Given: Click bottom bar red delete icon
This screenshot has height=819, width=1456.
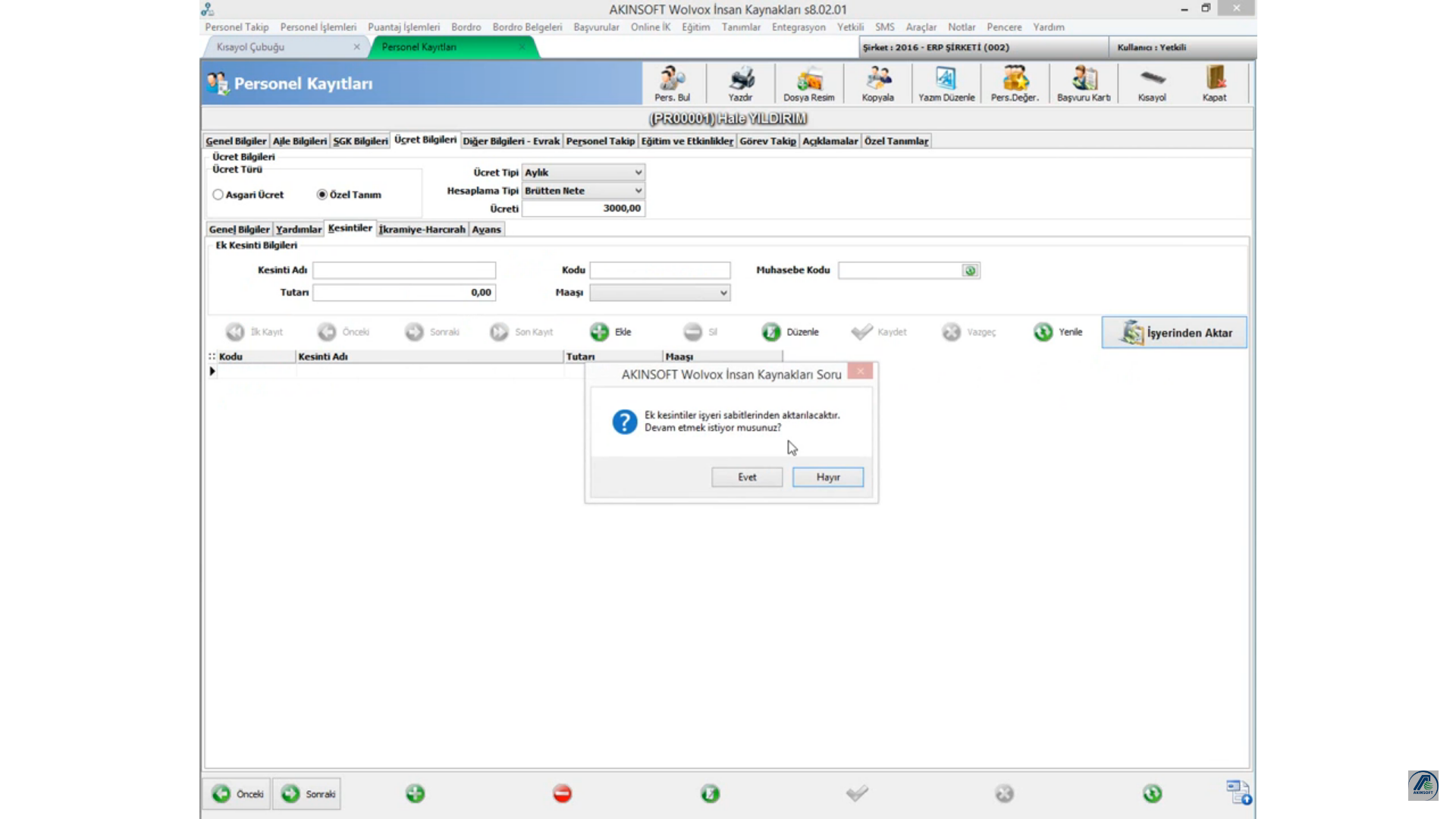Looking at the screenshot, I should 562,794.
